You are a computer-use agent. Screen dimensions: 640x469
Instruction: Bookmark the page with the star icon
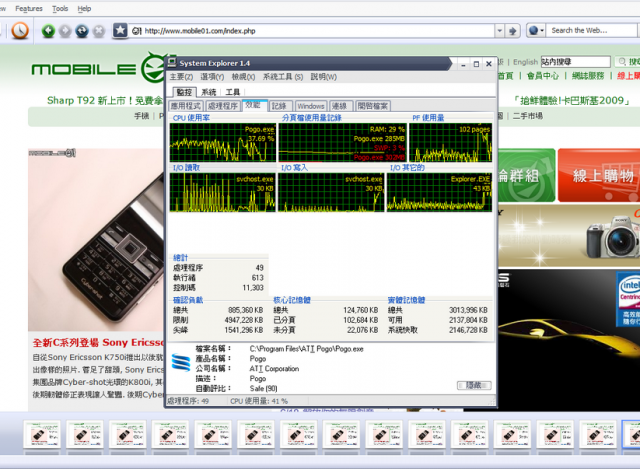tap(120, 30)
